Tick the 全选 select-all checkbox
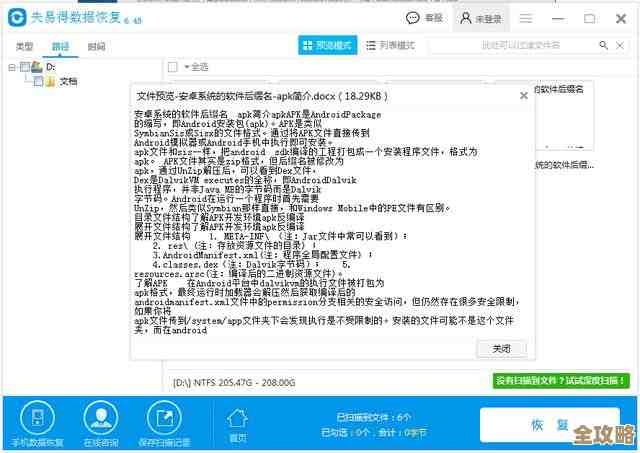 click(x=173, y=67)
